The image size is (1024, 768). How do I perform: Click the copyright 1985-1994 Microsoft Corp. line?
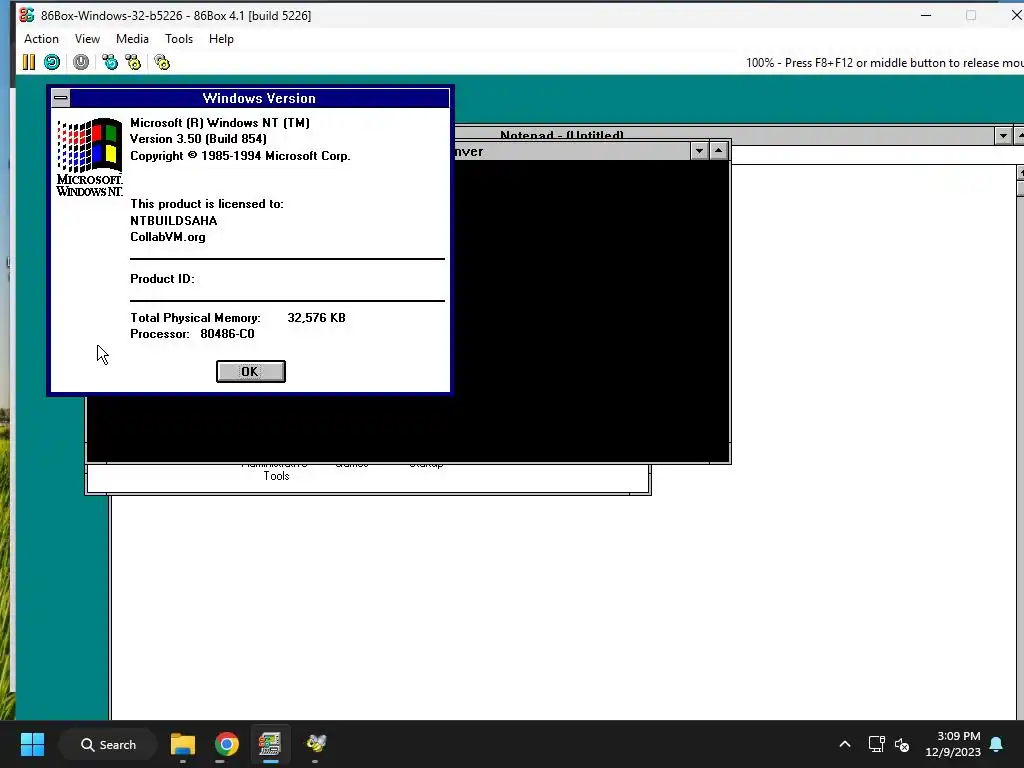240,156
